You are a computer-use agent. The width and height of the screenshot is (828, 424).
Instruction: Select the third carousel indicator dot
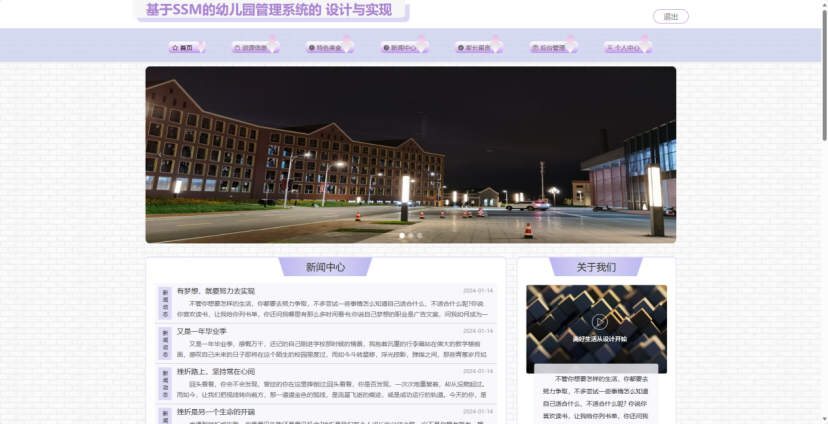[420, 235]
